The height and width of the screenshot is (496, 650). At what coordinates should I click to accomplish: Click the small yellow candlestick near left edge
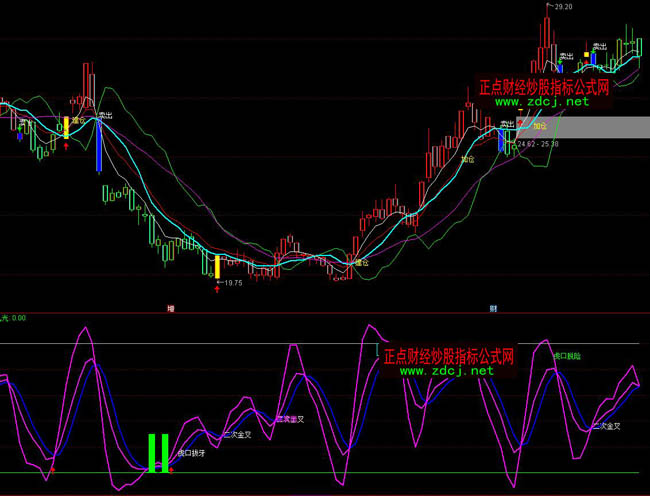click(x=66, y=126)
